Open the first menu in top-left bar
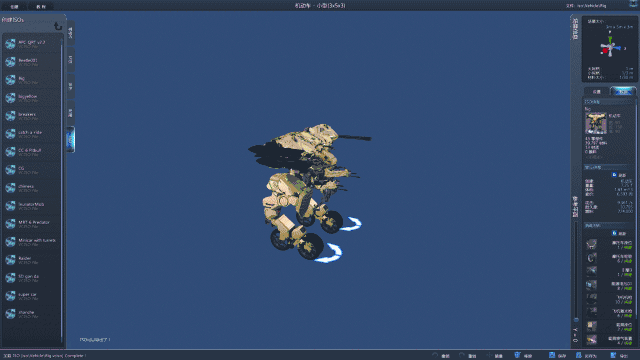 [14, 7]
